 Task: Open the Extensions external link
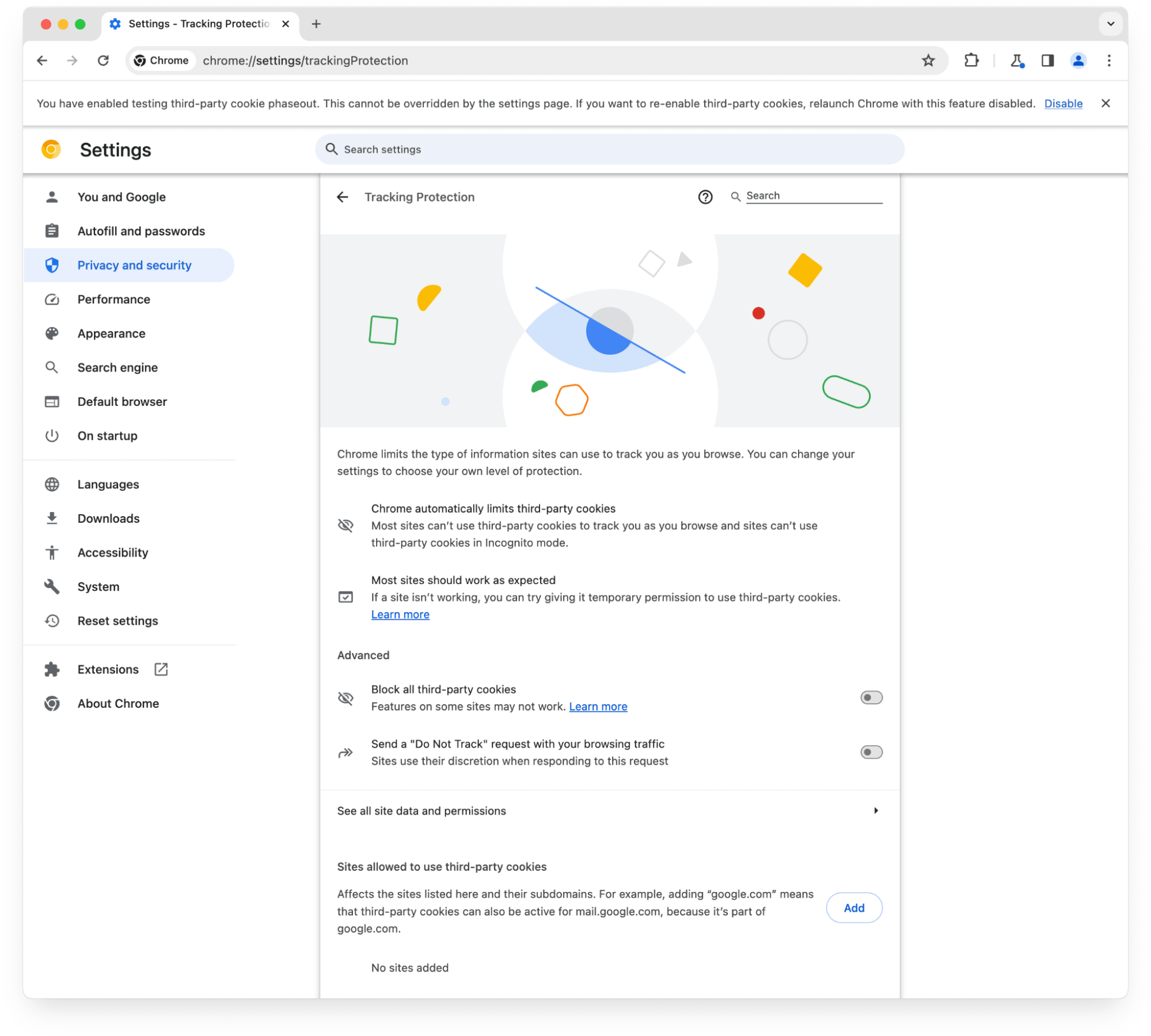[160, 669]
